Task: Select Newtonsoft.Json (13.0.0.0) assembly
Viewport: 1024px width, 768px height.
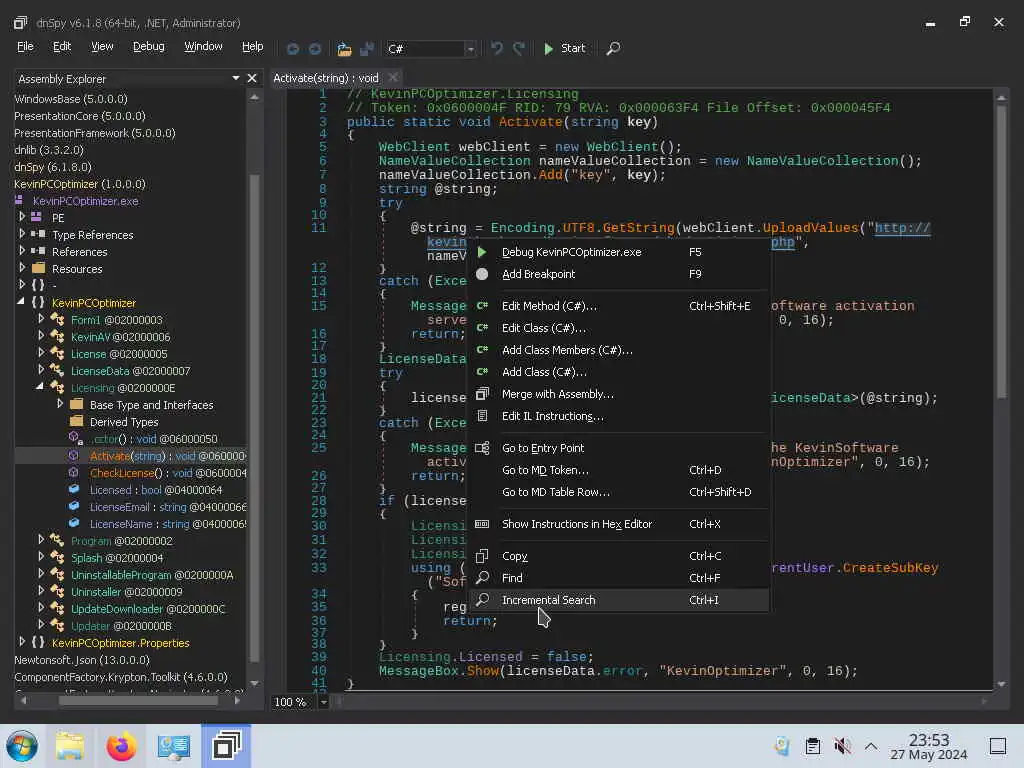Action: (x=82, y=660)
